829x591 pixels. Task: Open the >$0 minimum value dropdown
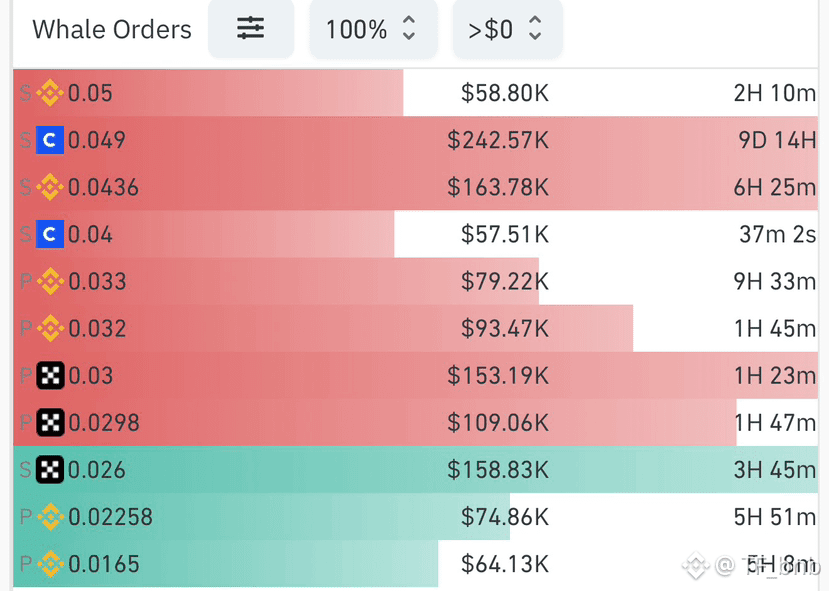coord(508,29)
